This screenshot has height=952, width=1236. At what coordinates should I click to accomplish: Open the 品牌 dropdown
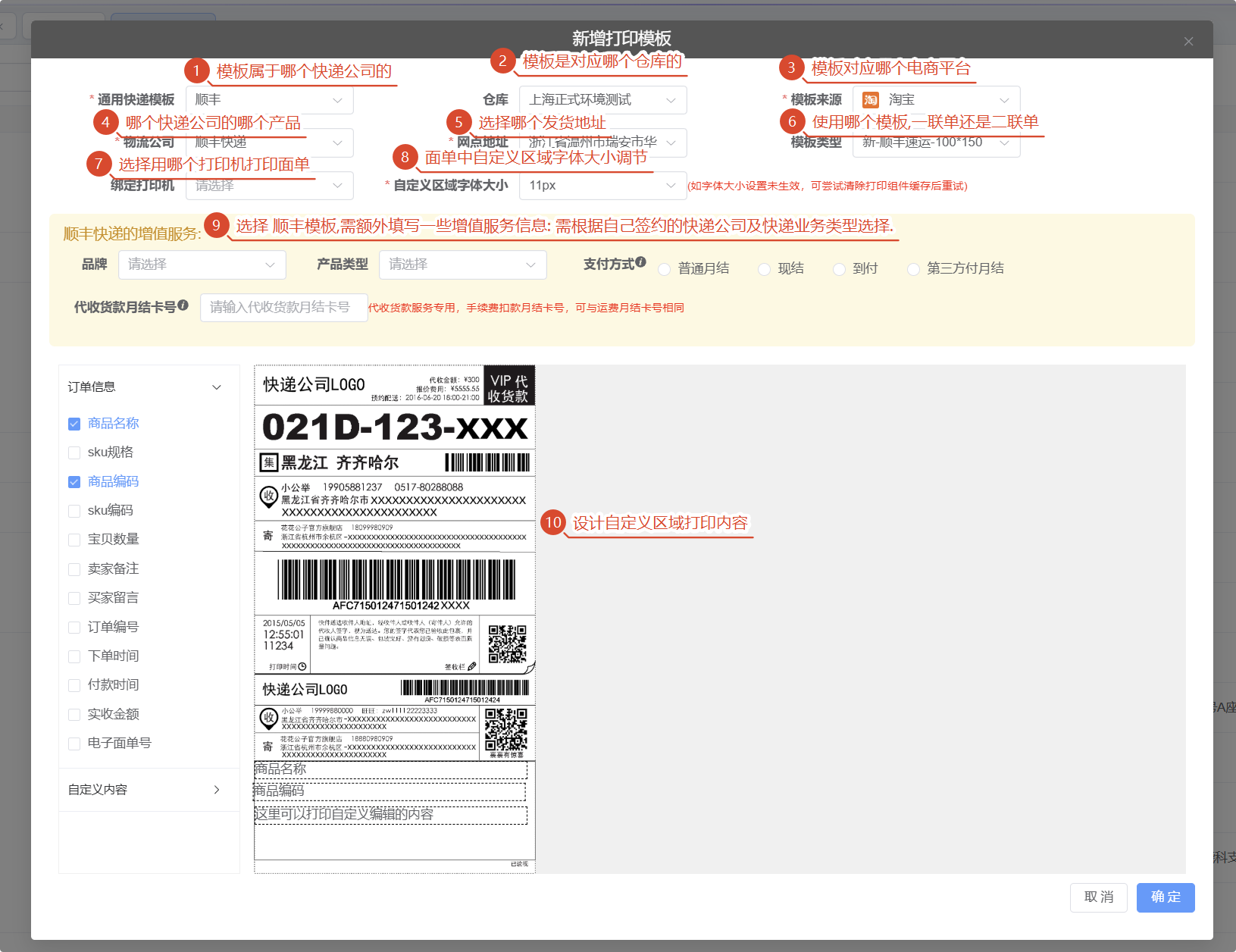coord(202,265)
